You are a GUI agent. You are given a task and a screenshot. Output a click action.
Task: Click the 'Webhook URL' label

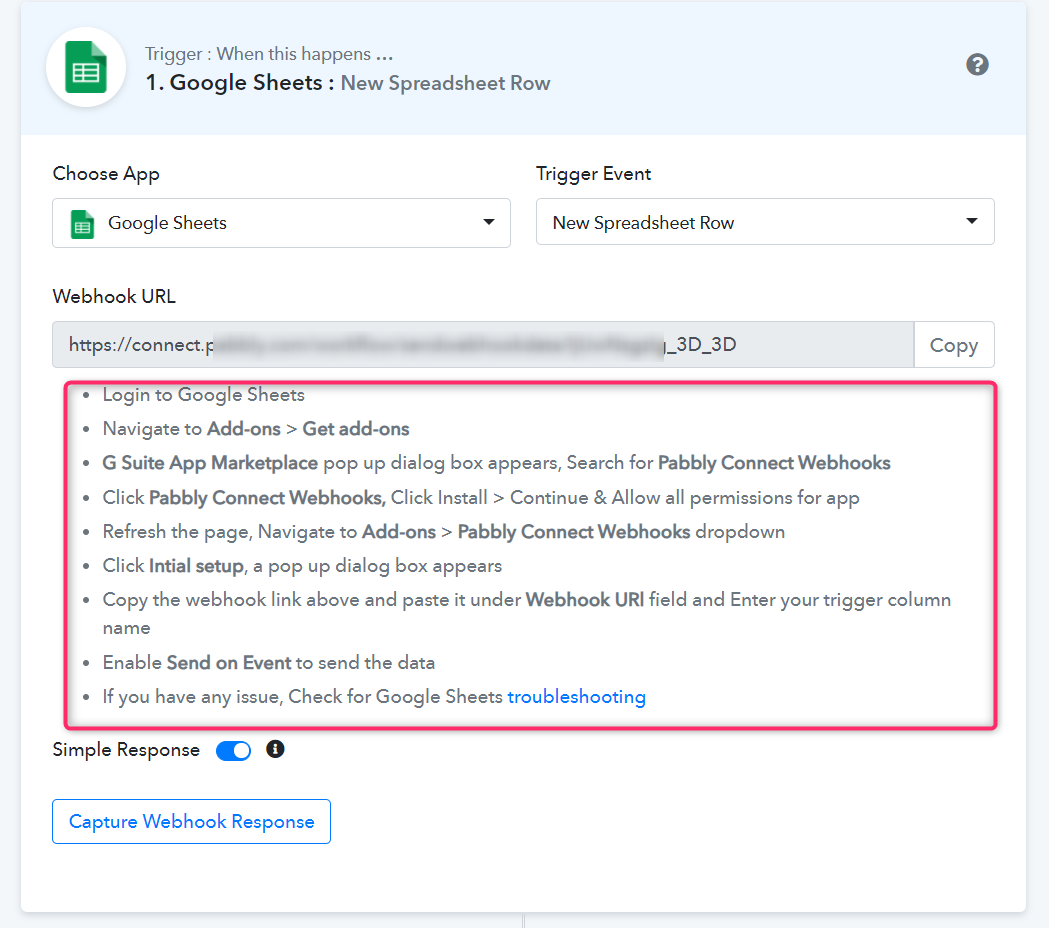click(x=114, y=296)
